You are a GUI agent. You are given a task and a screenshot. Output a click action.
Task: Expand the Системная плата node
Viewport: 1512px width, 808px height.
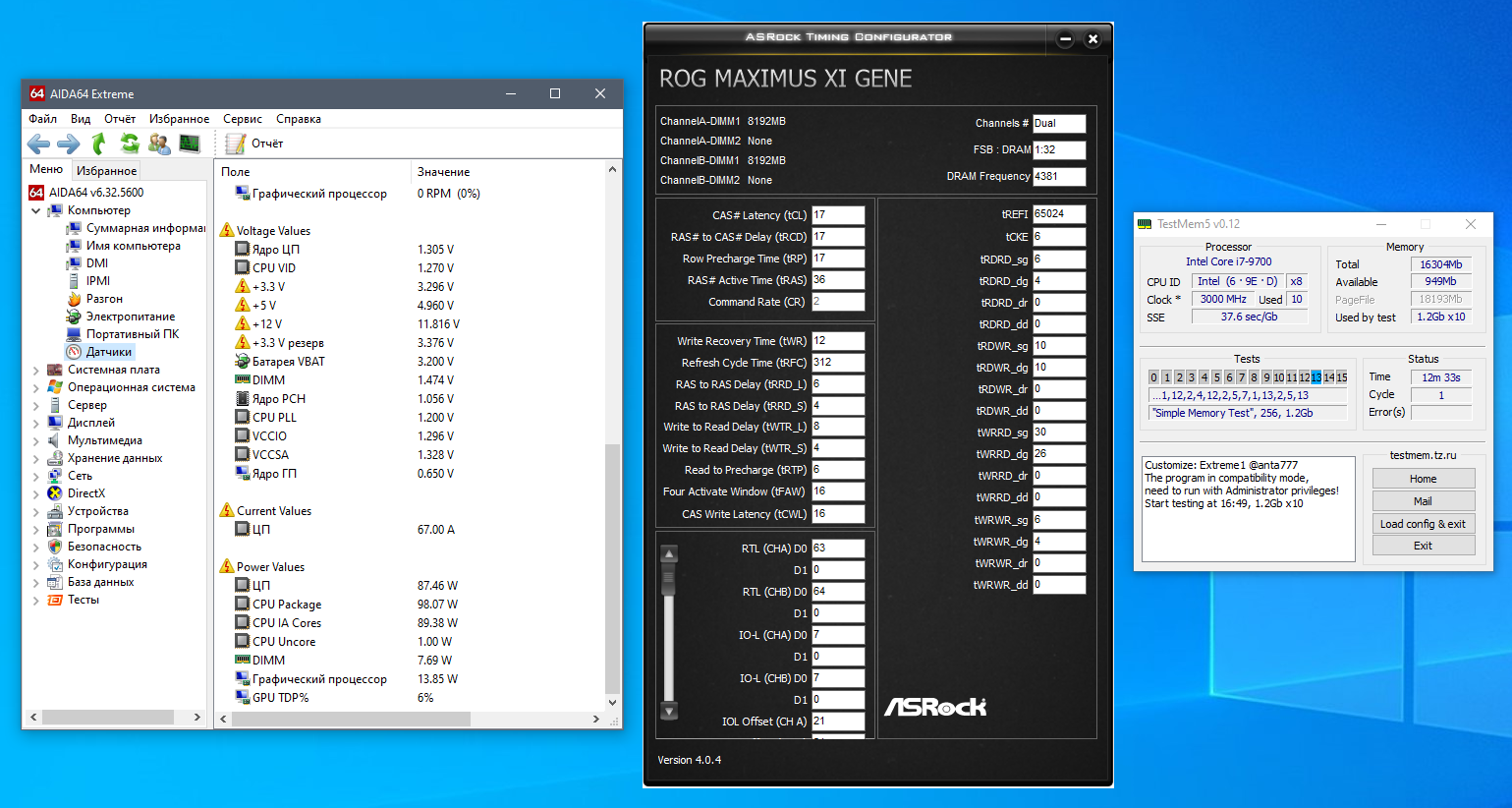click(36, 370)
